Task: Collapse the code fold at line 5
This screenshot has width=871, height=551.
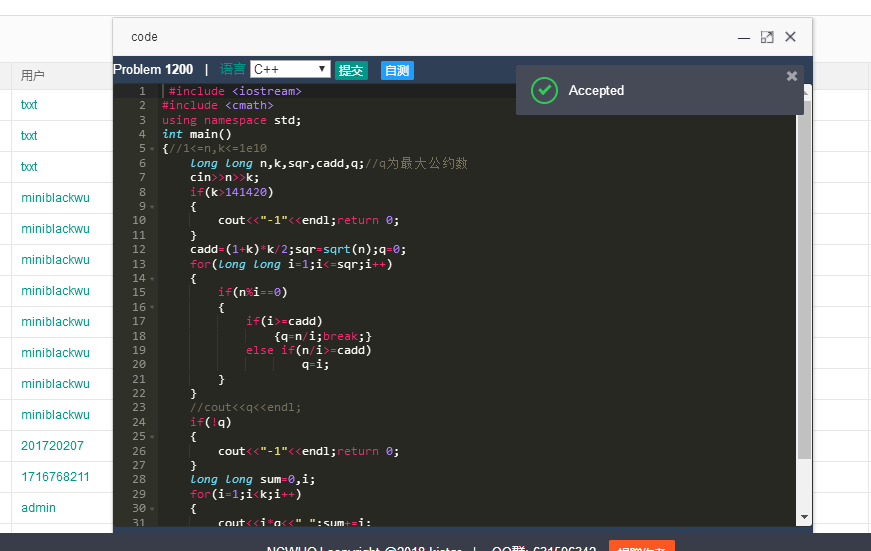Action: (x=152, y=149)
